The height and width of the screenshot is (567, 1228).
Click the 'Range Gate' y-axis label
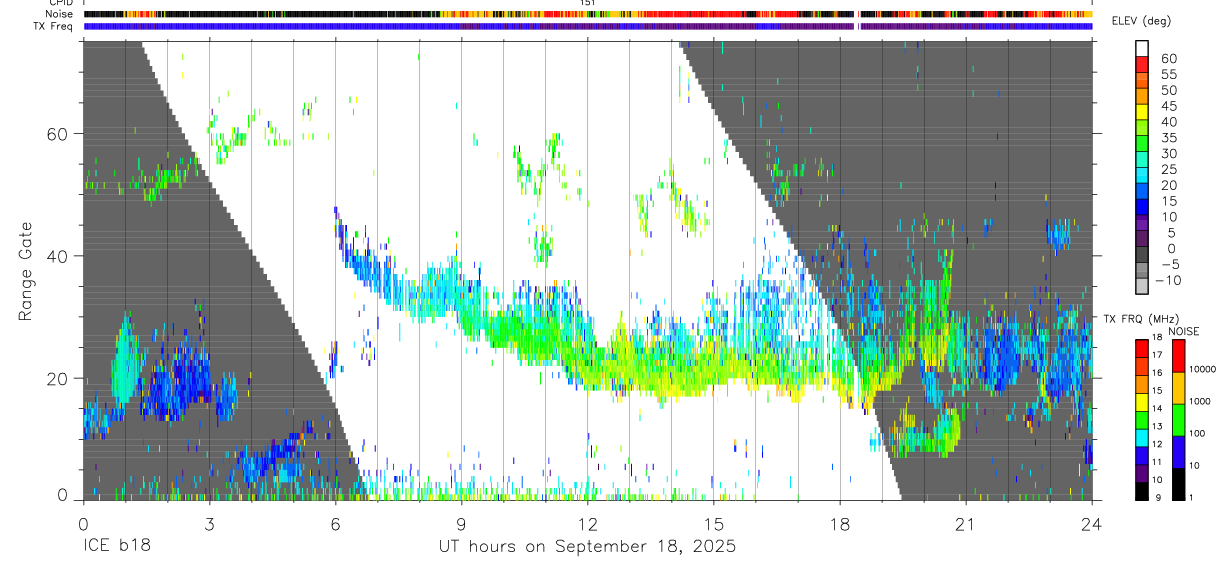point(25,271)
